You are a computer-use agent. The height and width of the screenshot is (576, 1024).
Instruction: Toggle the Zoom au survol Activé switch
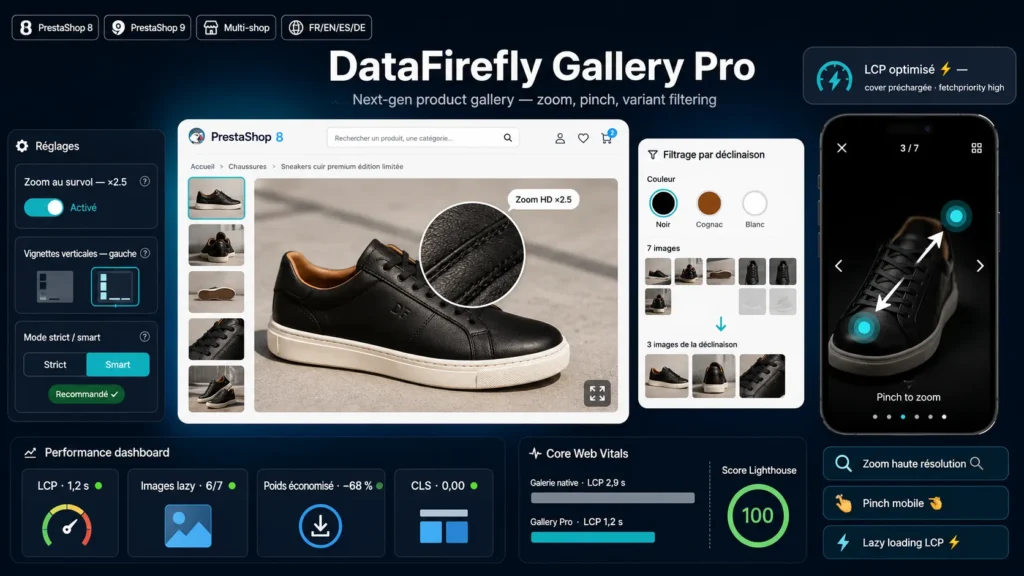click(44, 207)
